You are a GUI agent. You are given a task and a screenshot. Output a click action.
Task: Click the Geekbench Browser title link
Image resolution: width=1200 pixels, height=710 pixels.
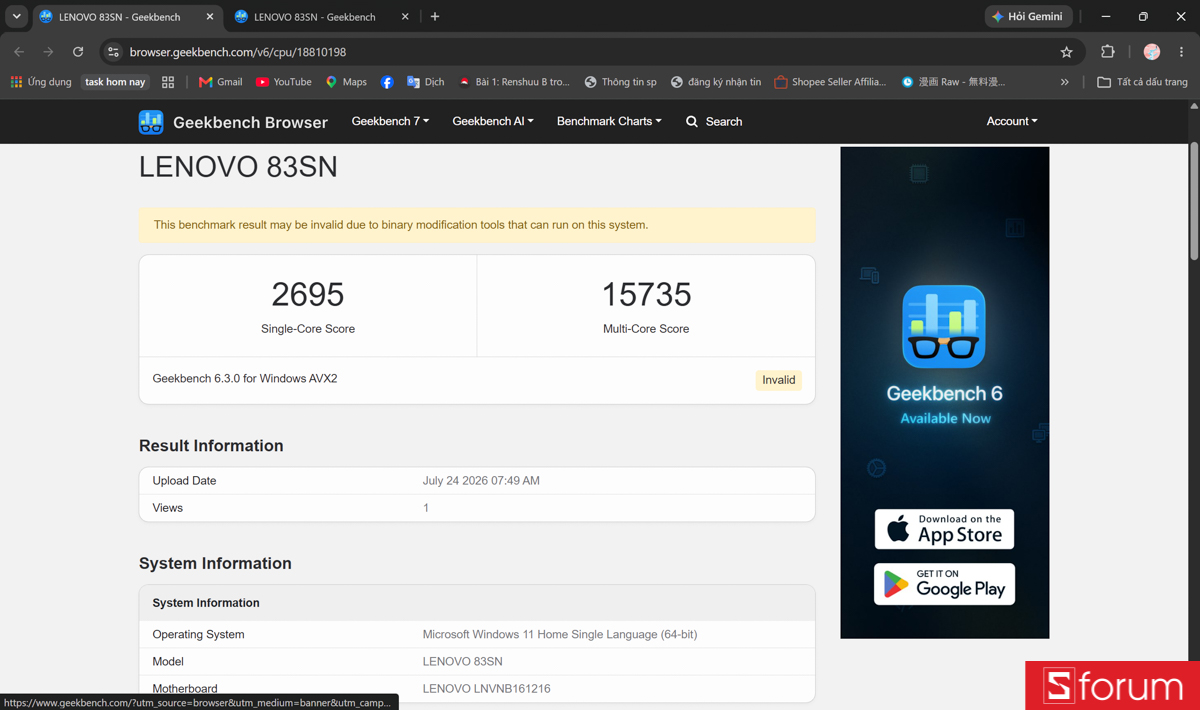[x=250, y=122]
